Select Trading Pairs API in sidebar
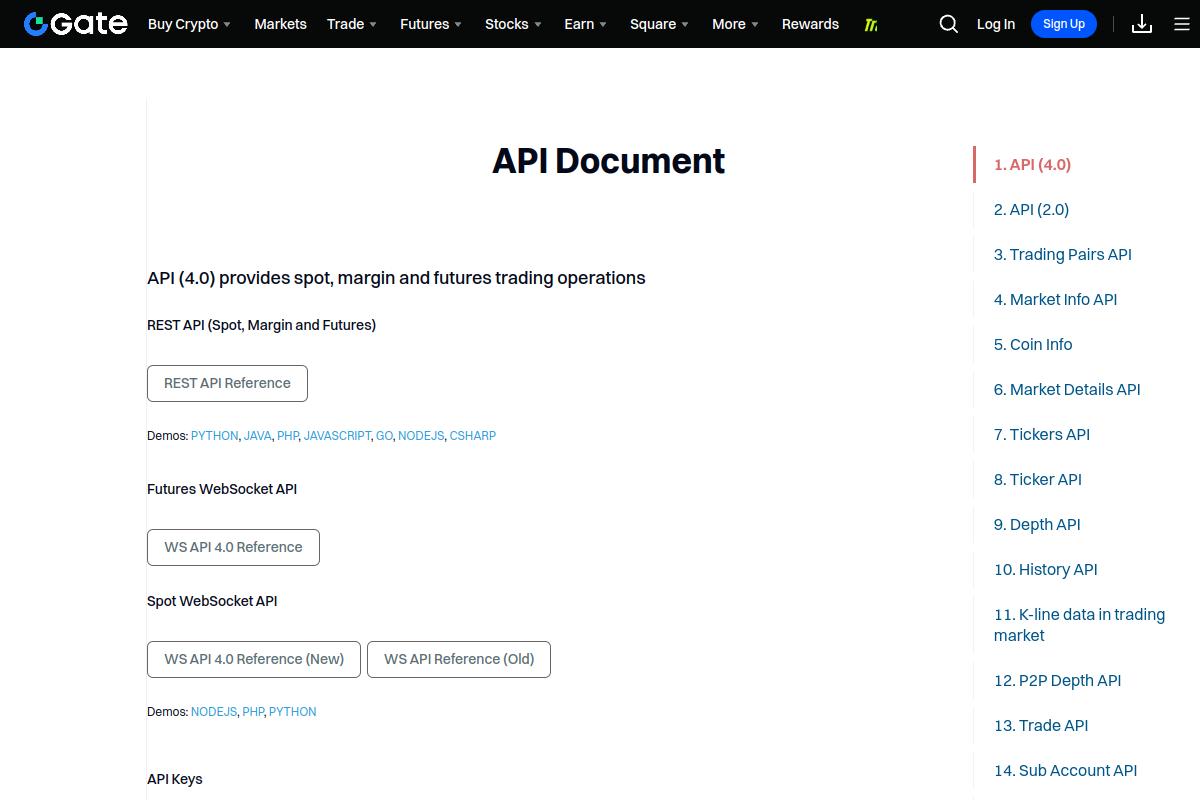1200x800 pixels. tap(1063, 254)
